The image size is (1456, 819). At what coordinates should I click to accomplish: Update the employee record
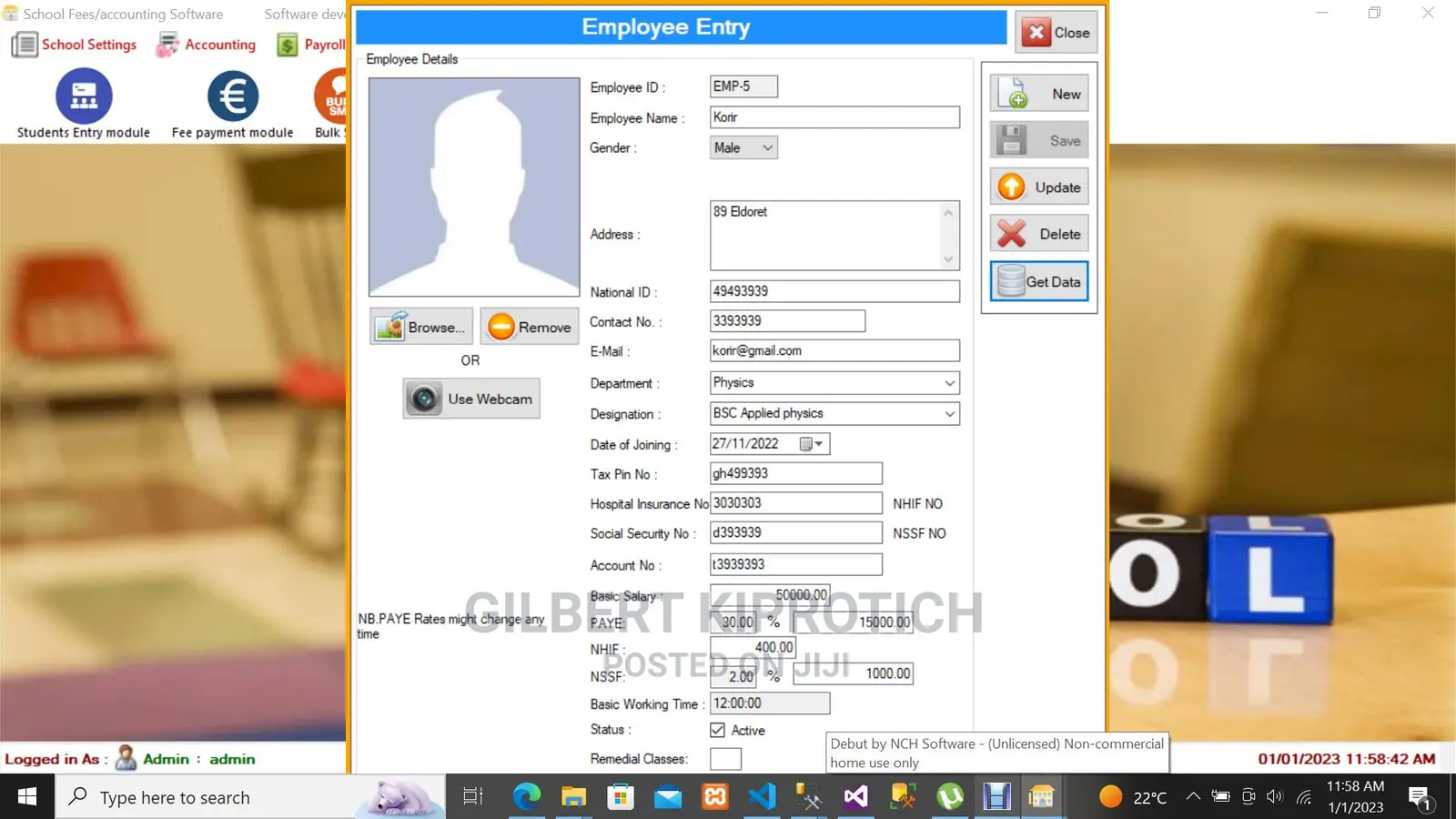coord(1039,187)
